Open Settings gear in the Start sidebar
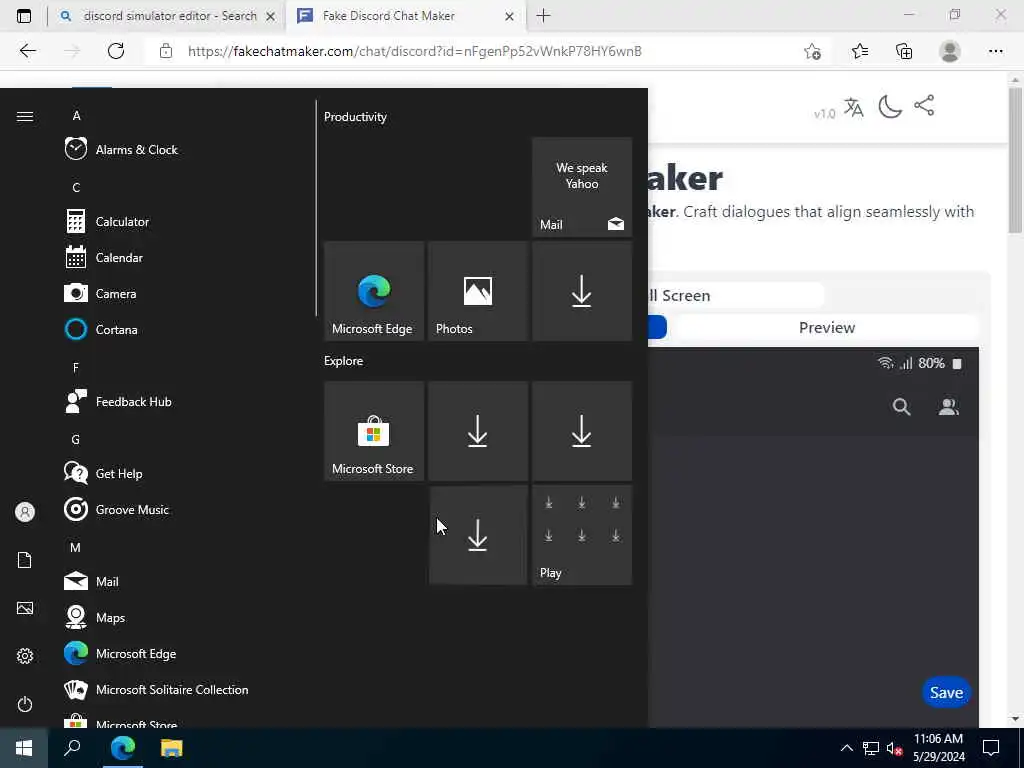This screenshot has height=768, width=1024. 25,656
